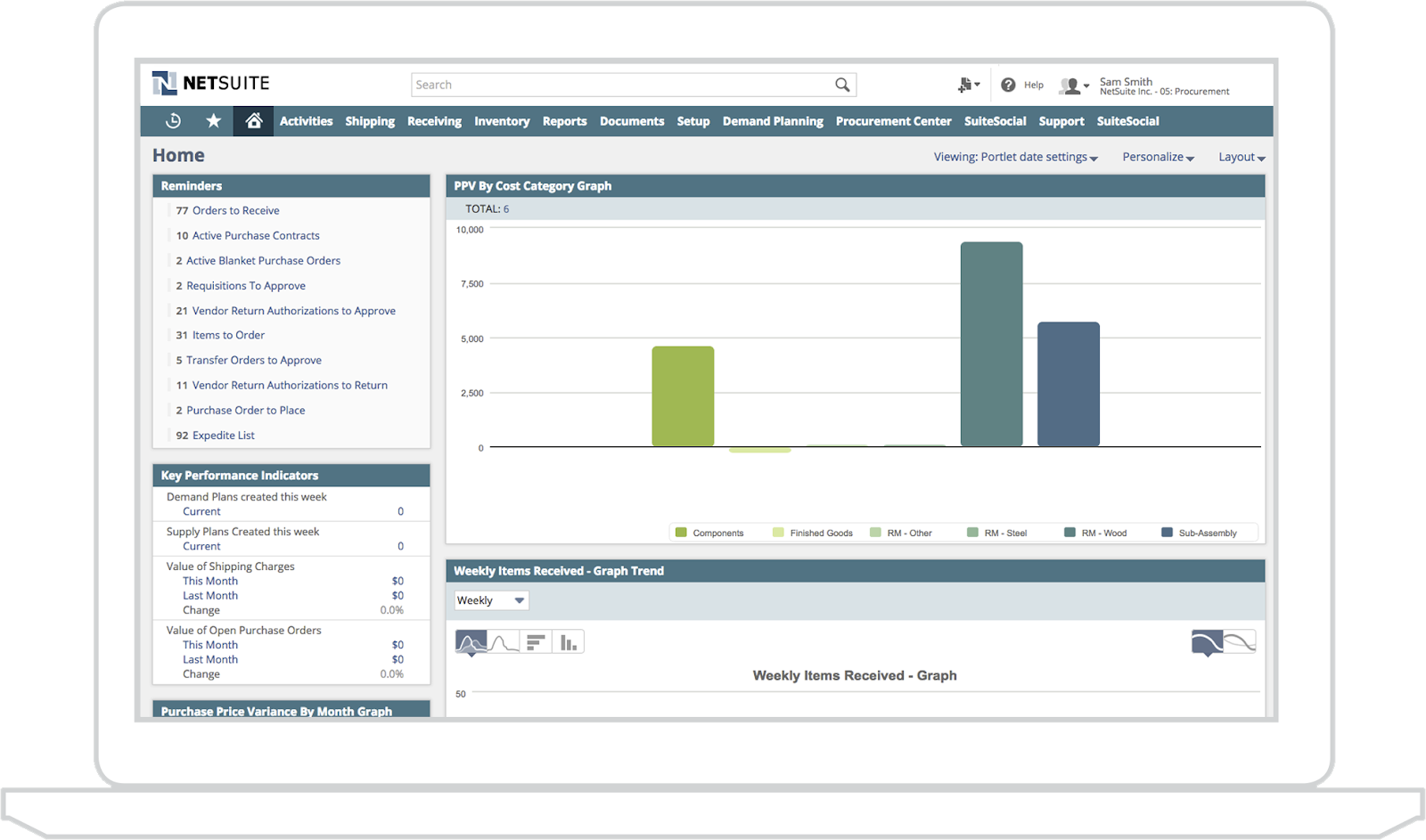Toggle Finished Goods legend swatch

click(778, 533)
